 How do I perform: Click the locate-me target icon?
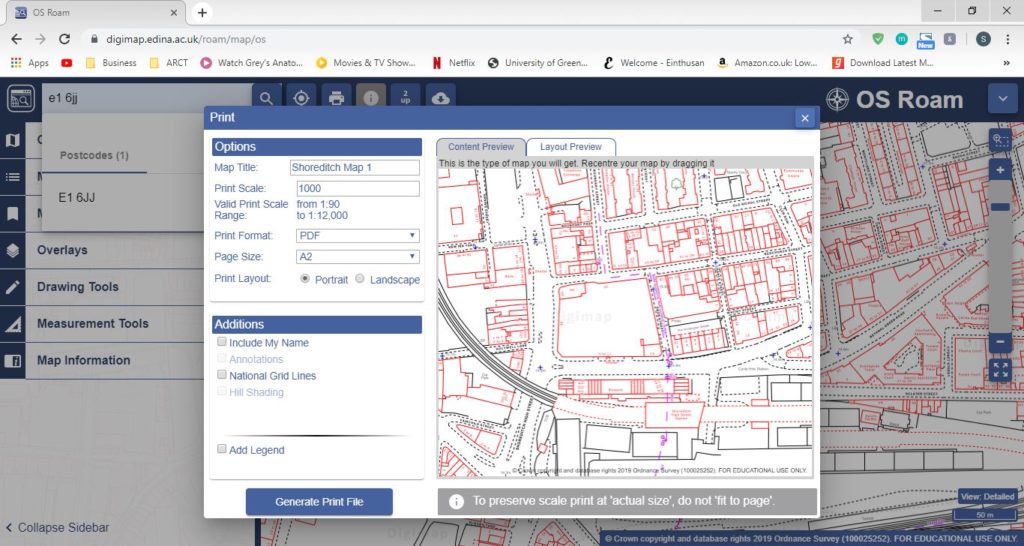[x=301, y=98]
